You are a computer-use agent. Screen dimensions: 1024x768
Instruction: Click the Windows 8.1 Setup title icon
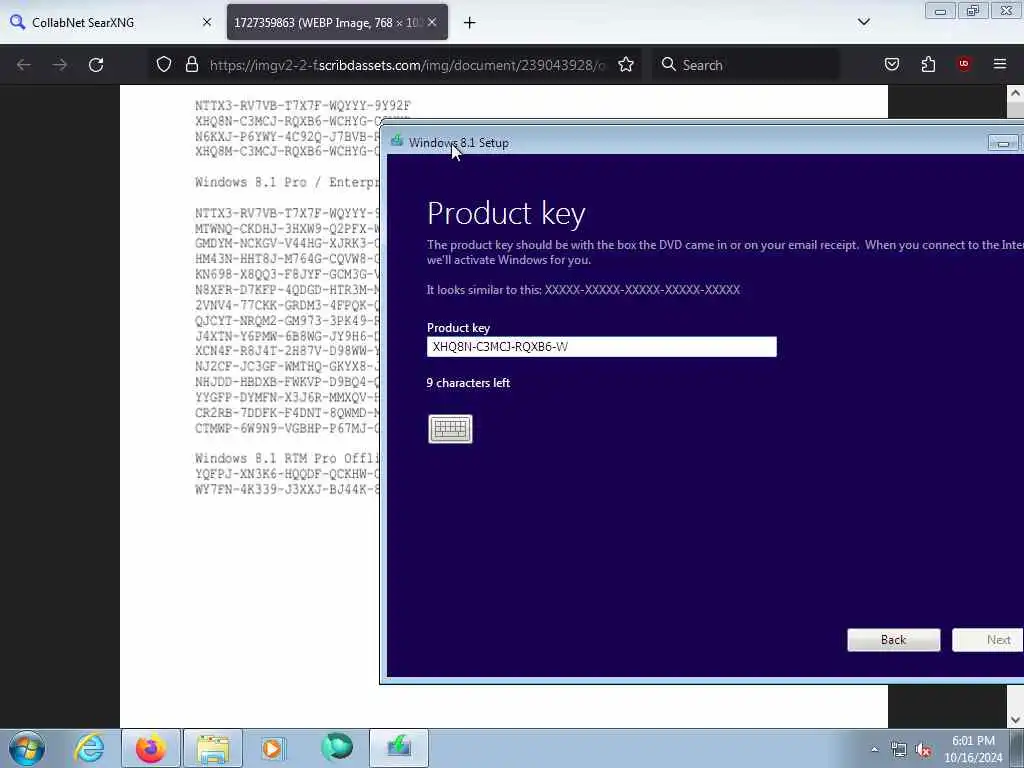(x=397, y=142)
